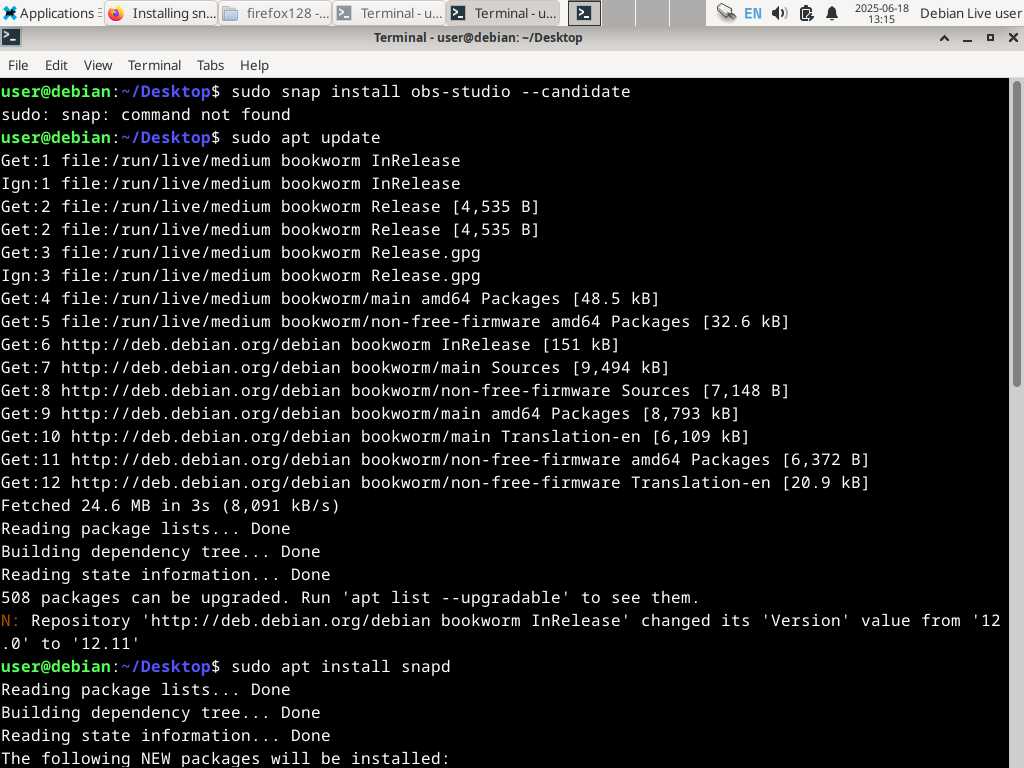This screenshot has width=1024, height=768.
Task: Click the network connection tray icon
Action: pos(726,13)
